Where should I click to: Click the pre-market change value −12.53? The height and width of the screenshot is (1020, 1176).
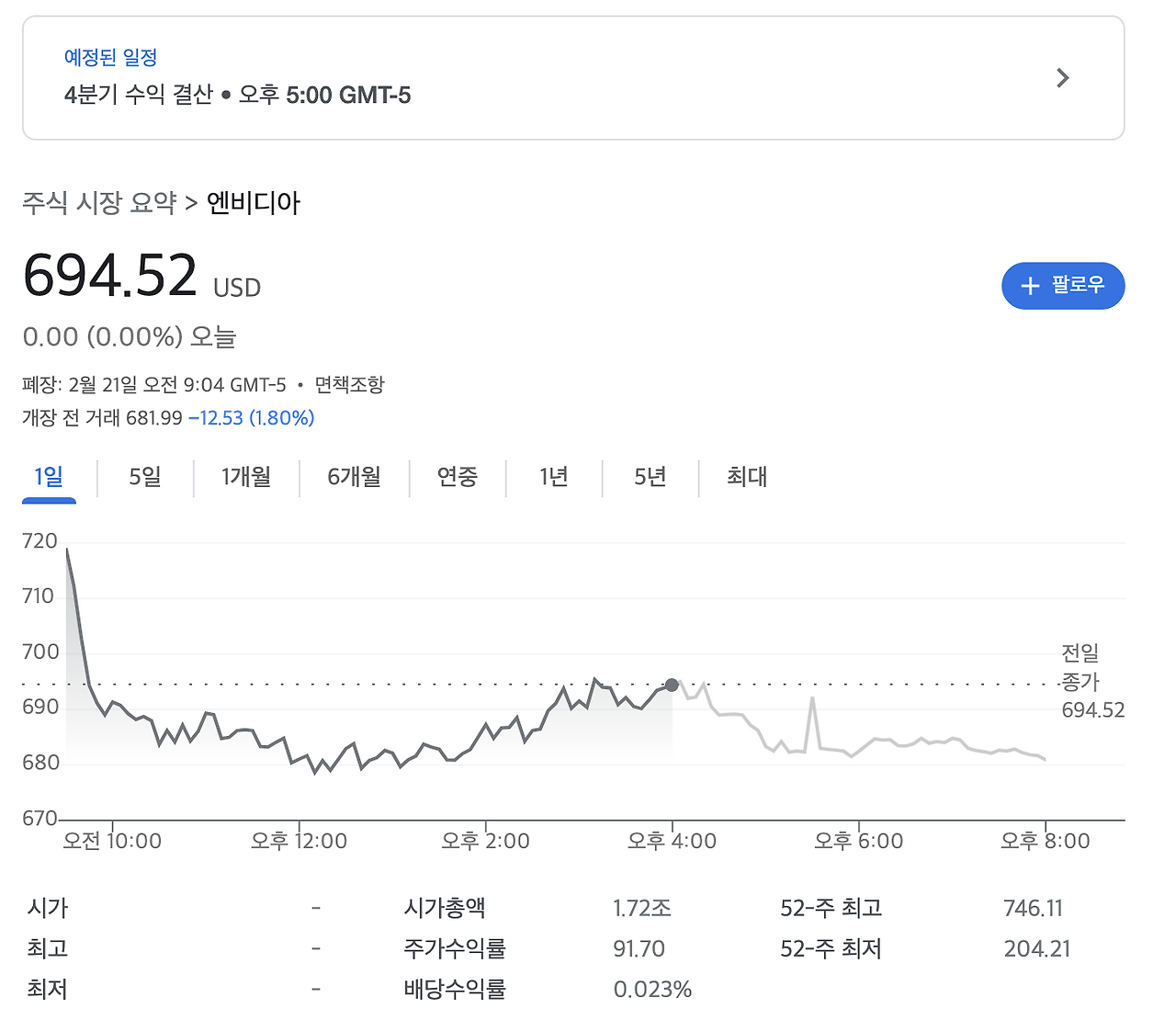pyautogui.click(x=216, y=418)
